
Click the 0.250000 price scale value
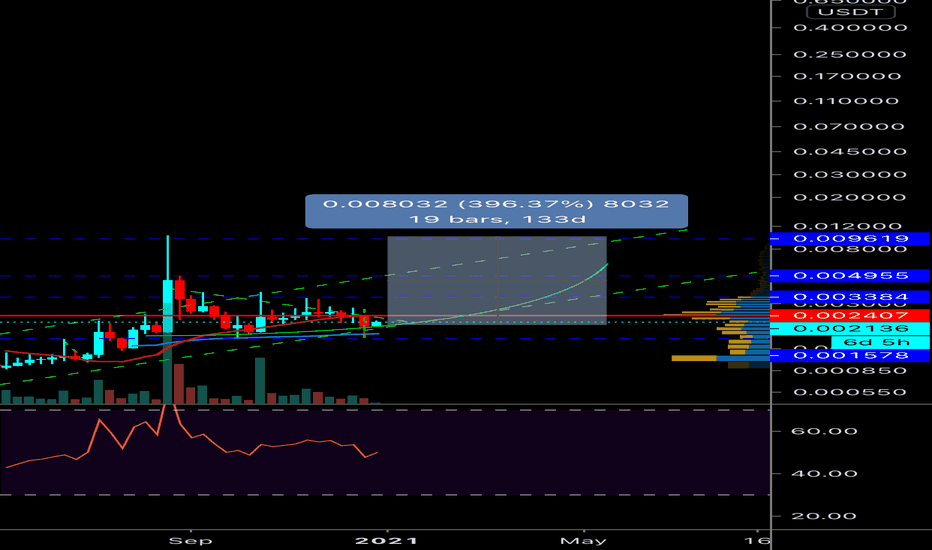click(850, 54)
